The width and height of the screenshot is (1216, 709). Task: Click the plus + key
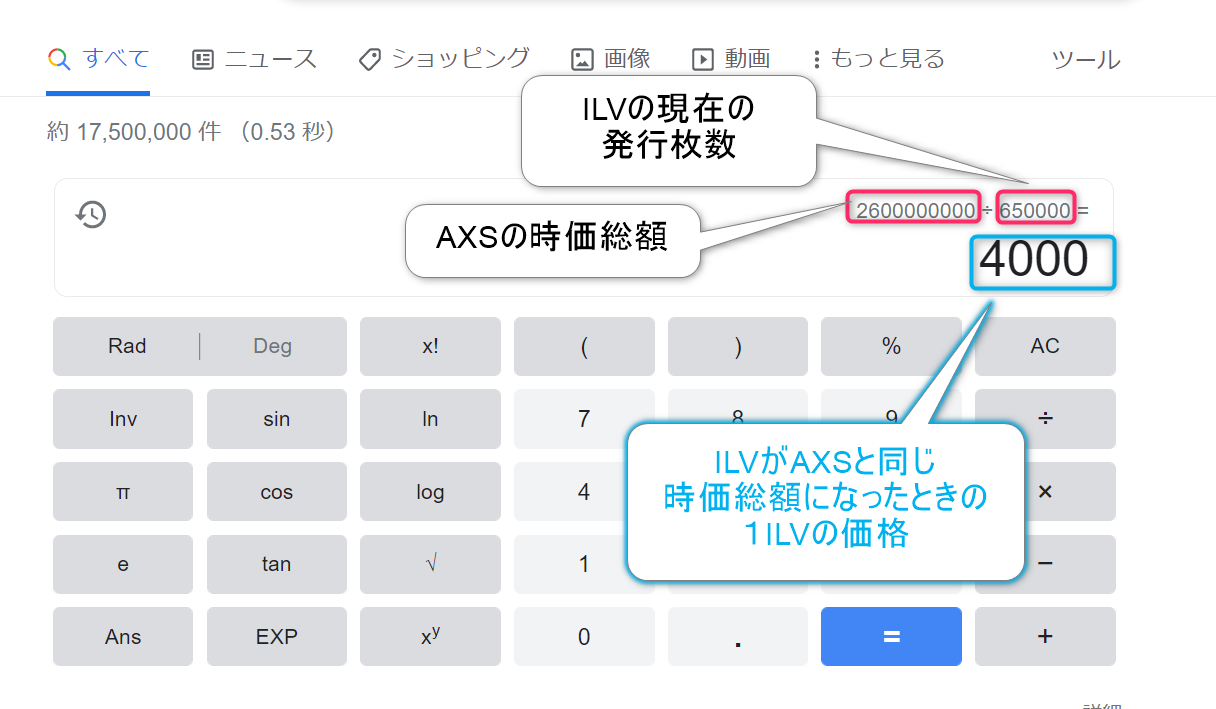(1045, 637)
